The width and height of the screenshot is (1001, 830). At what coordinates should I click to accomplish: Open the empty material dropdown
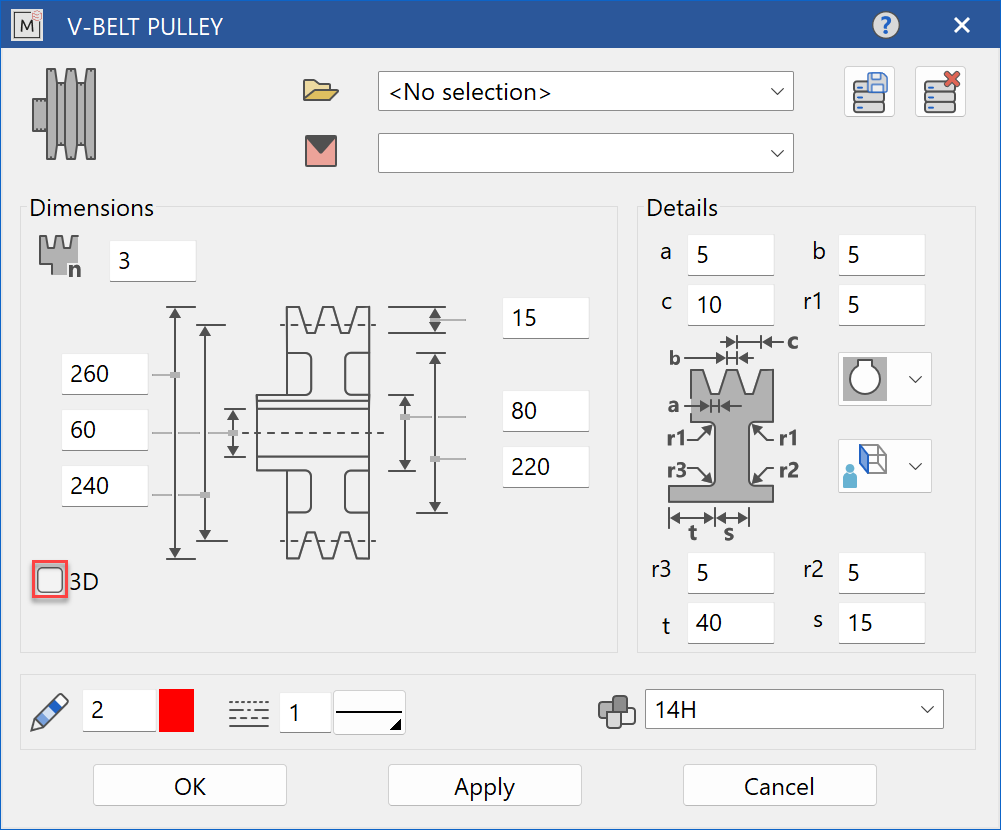pyautogui.click(x=585, y=153)
